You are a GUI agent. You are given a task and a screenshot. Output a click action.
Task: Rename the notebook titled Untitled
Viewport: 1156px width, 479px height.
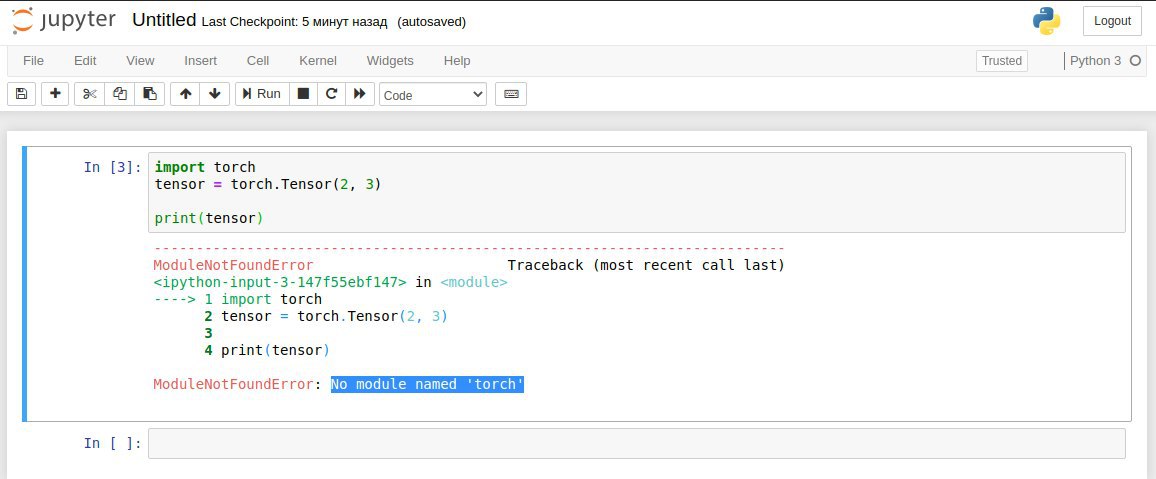click(164, 20)
